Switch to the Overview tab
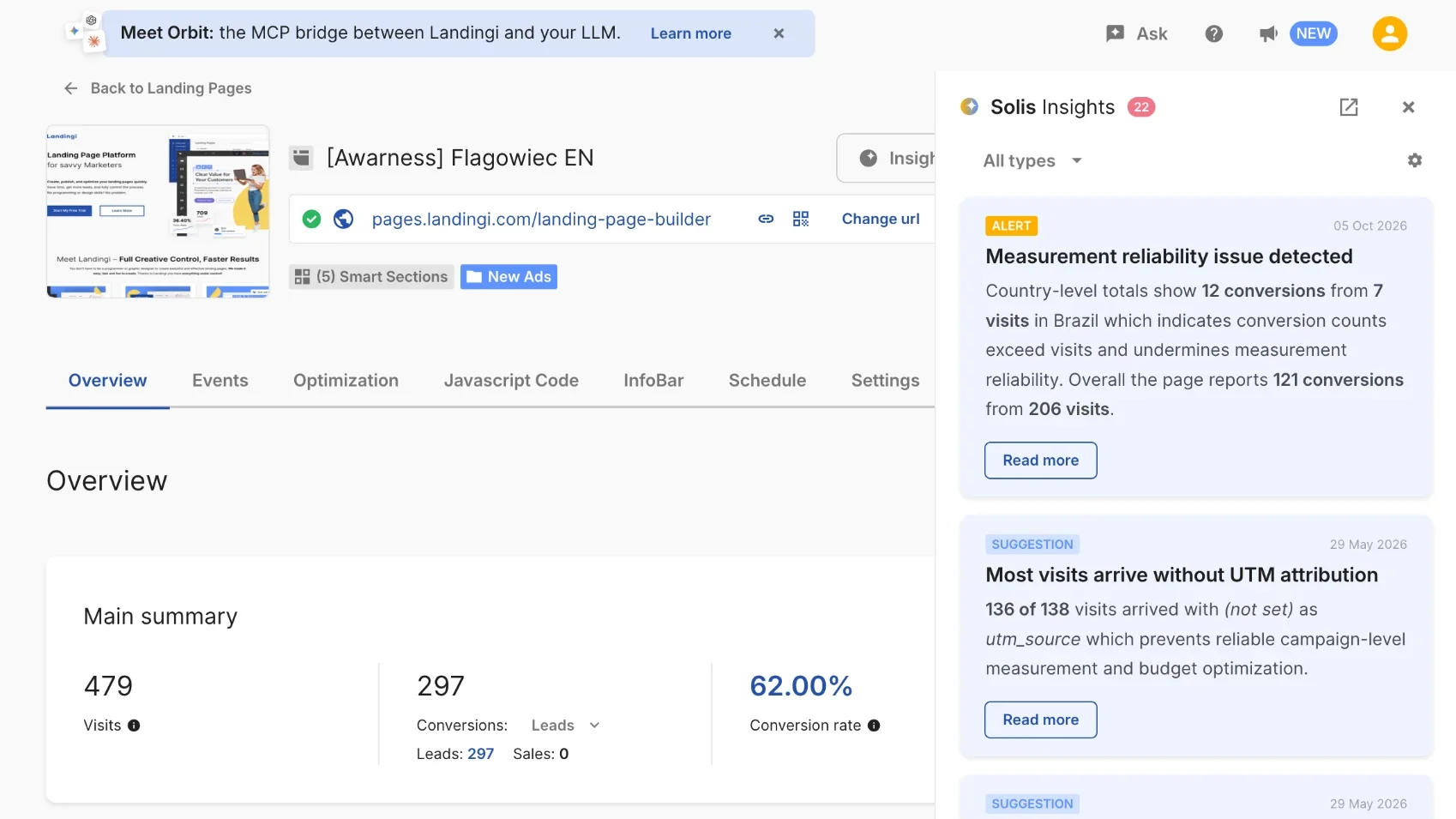 pos(108,381)
